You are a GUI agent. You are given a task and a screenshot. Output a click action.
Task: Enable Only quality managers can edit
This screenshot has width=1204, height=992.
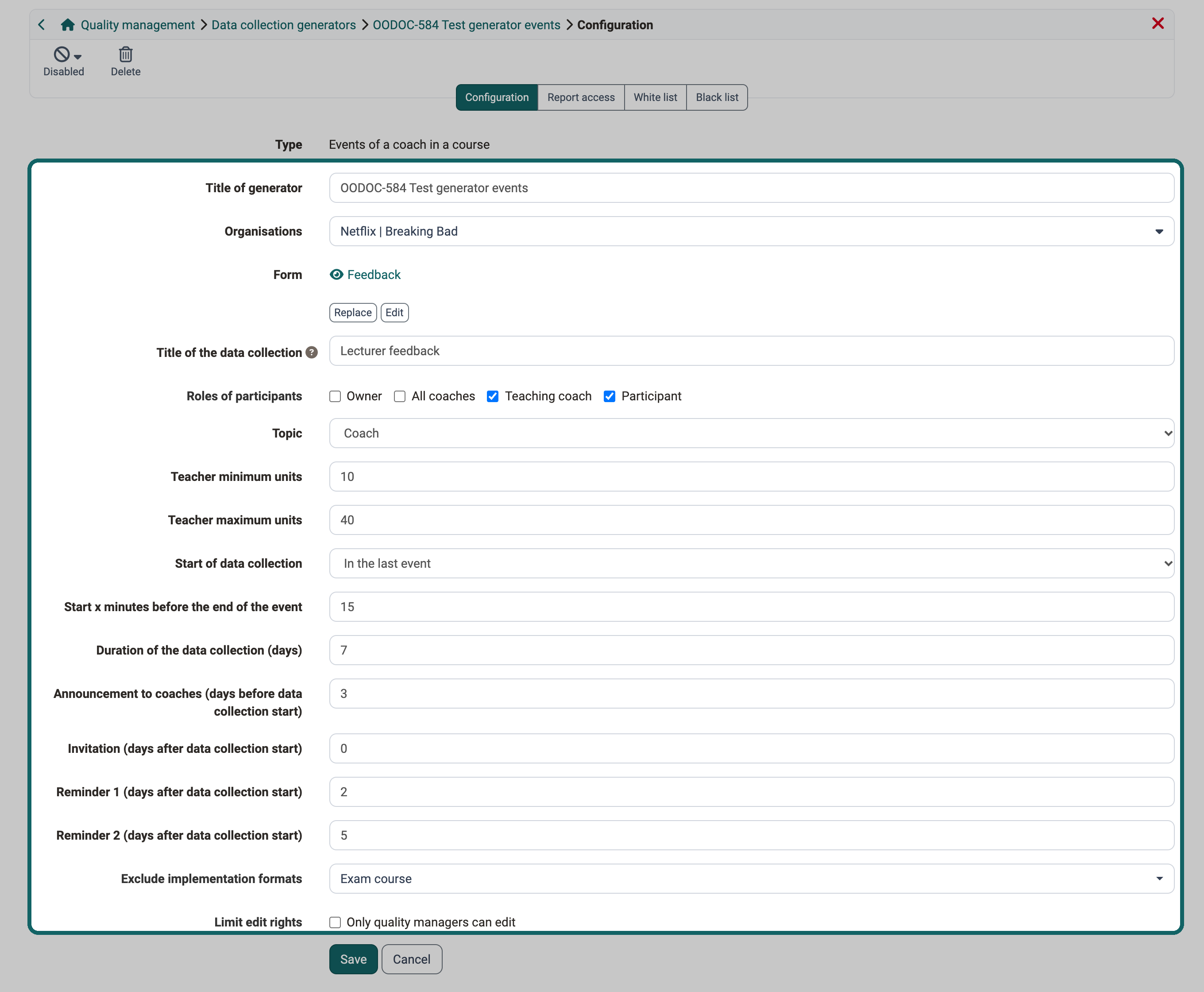335,922
